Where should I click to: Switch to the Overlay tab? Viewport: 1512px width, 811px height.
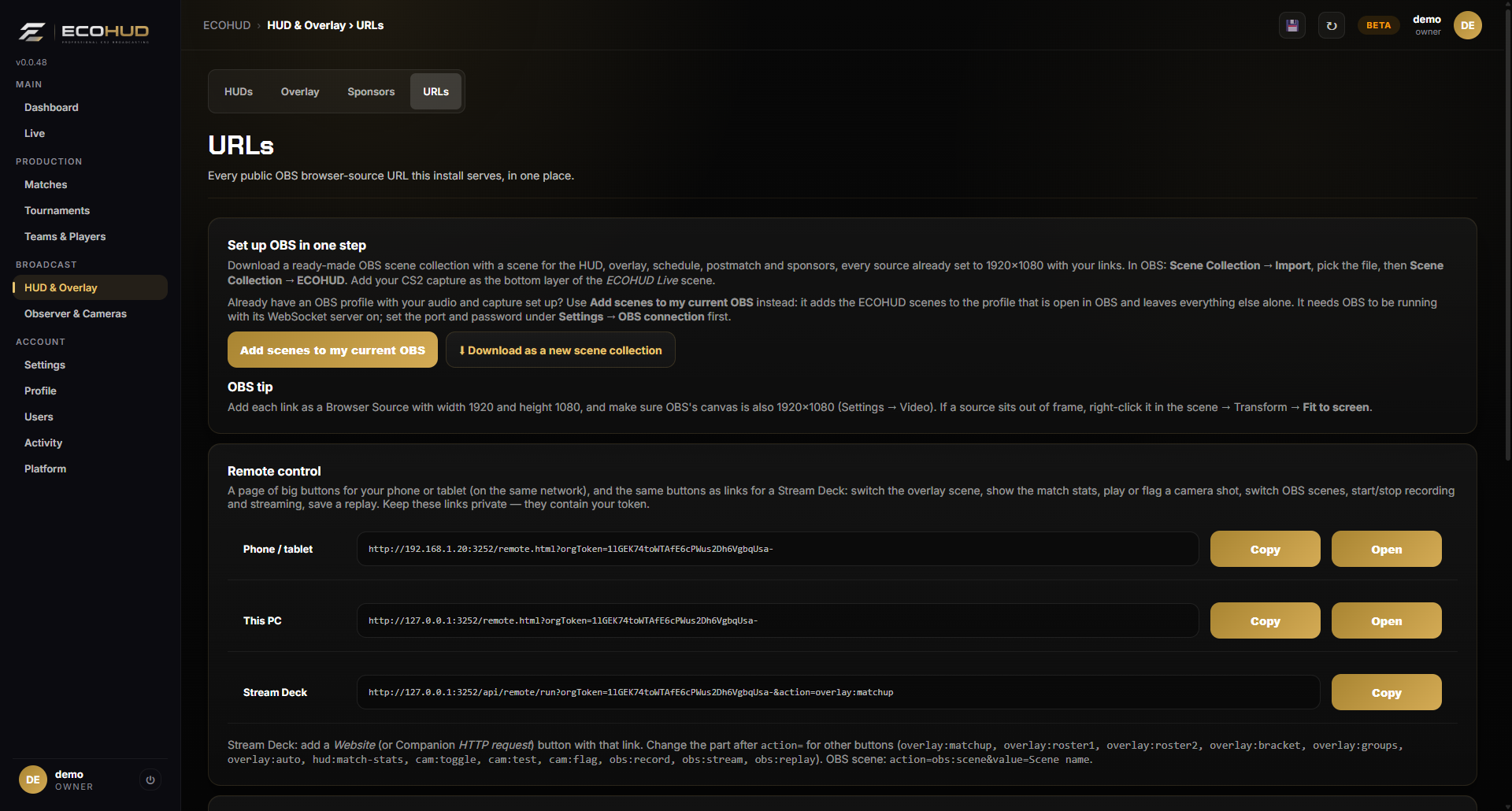click(x=300, y=91)
